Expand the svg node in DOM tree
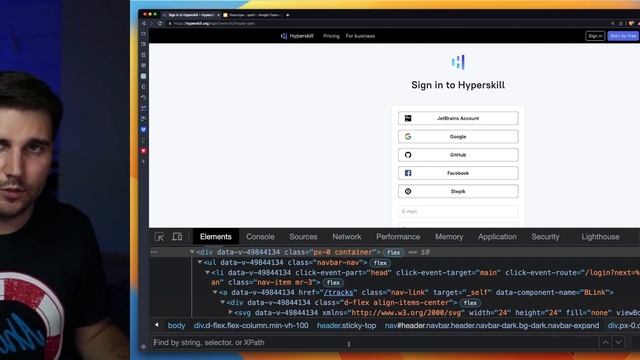This screenshot has height=360, width=640. click(230, 312)
